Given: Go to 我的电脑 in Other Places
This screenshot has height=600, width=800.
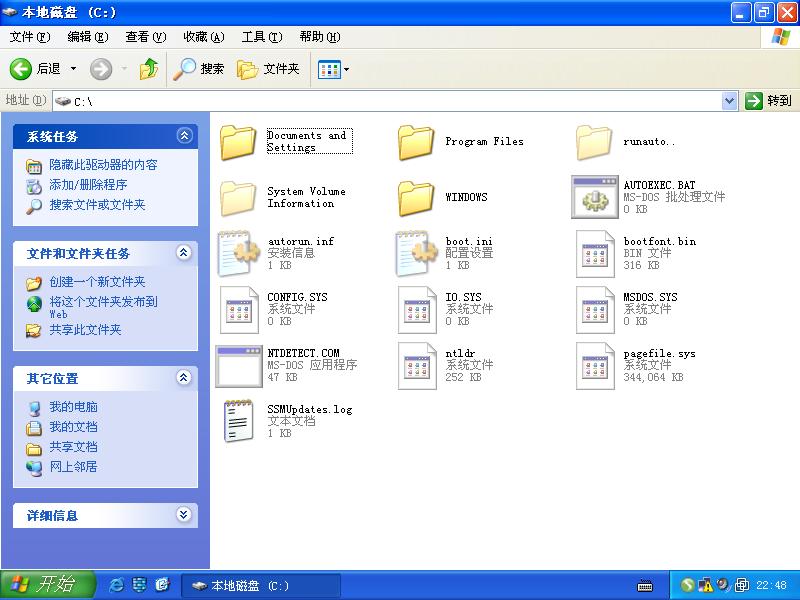Looking at the screenshot, I should click(73, 407).
